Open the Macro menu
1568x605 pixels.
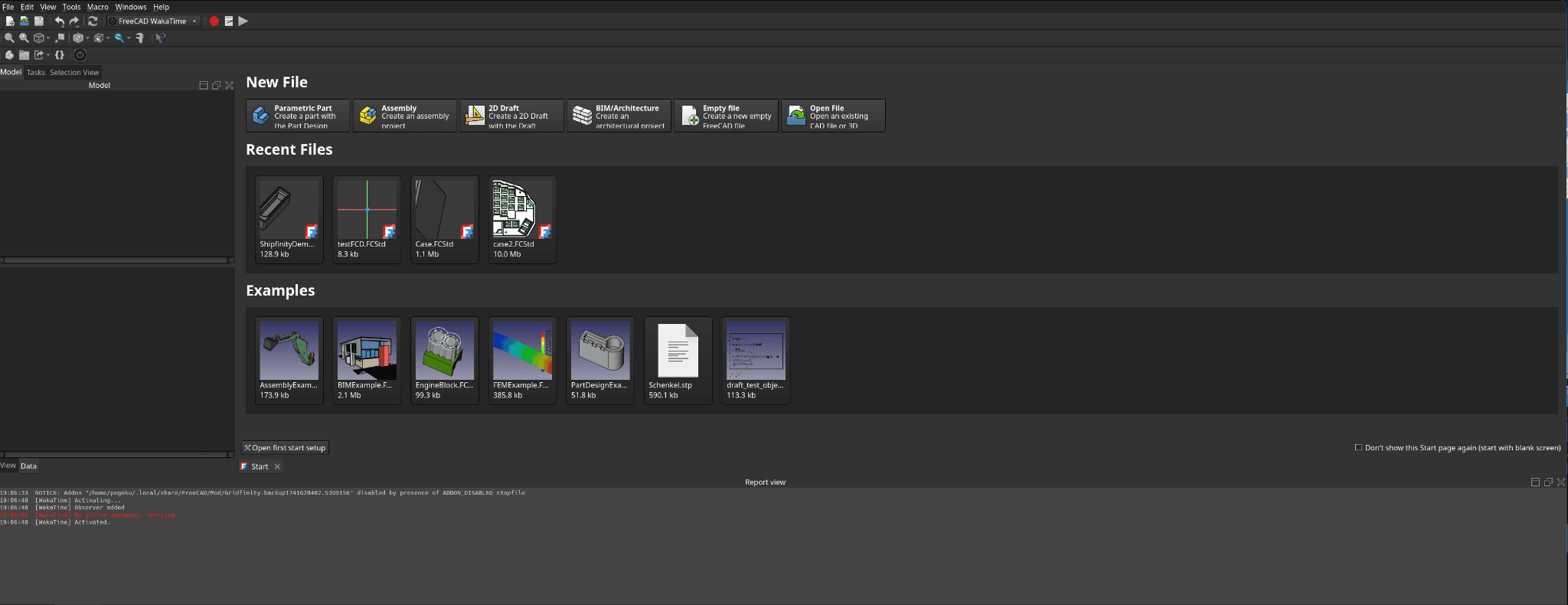tap(98, 7)
